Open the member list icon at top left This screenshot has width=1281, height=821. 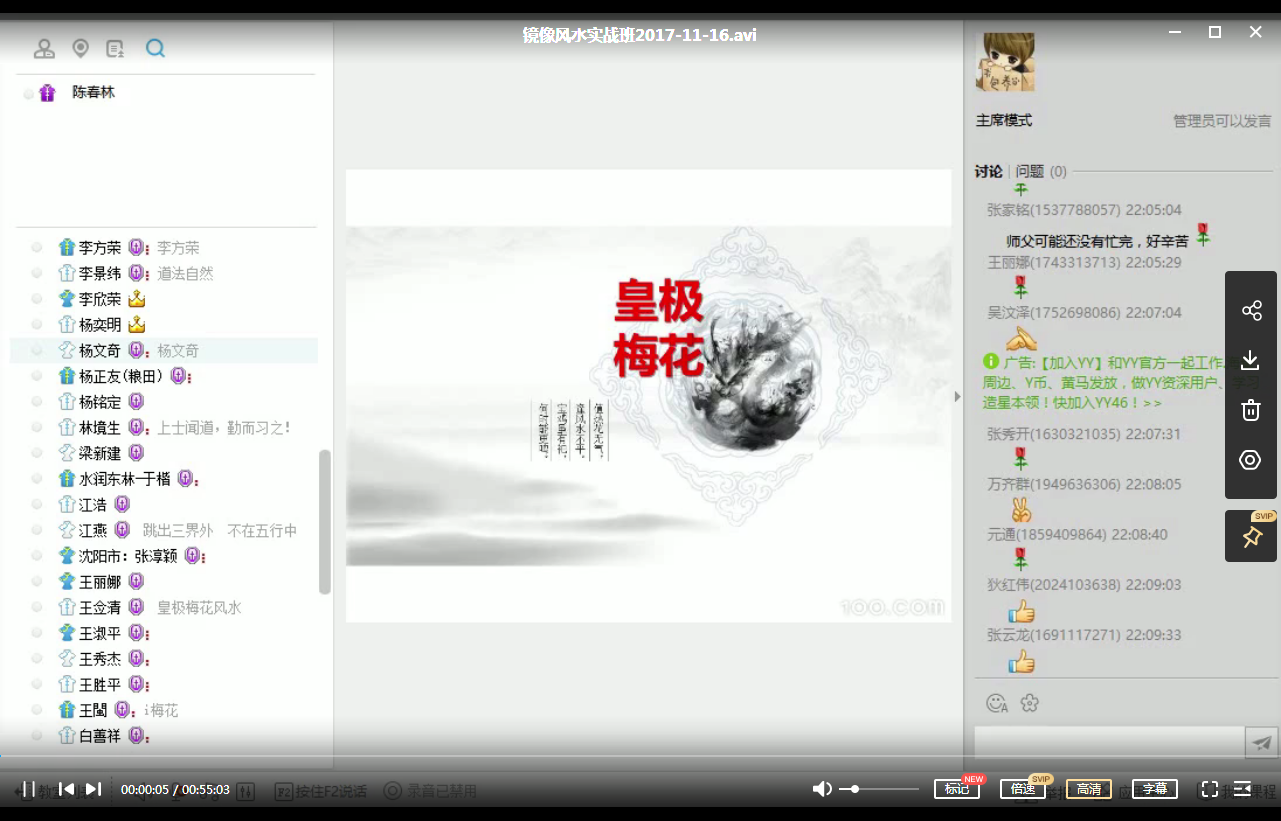point(45,48)
